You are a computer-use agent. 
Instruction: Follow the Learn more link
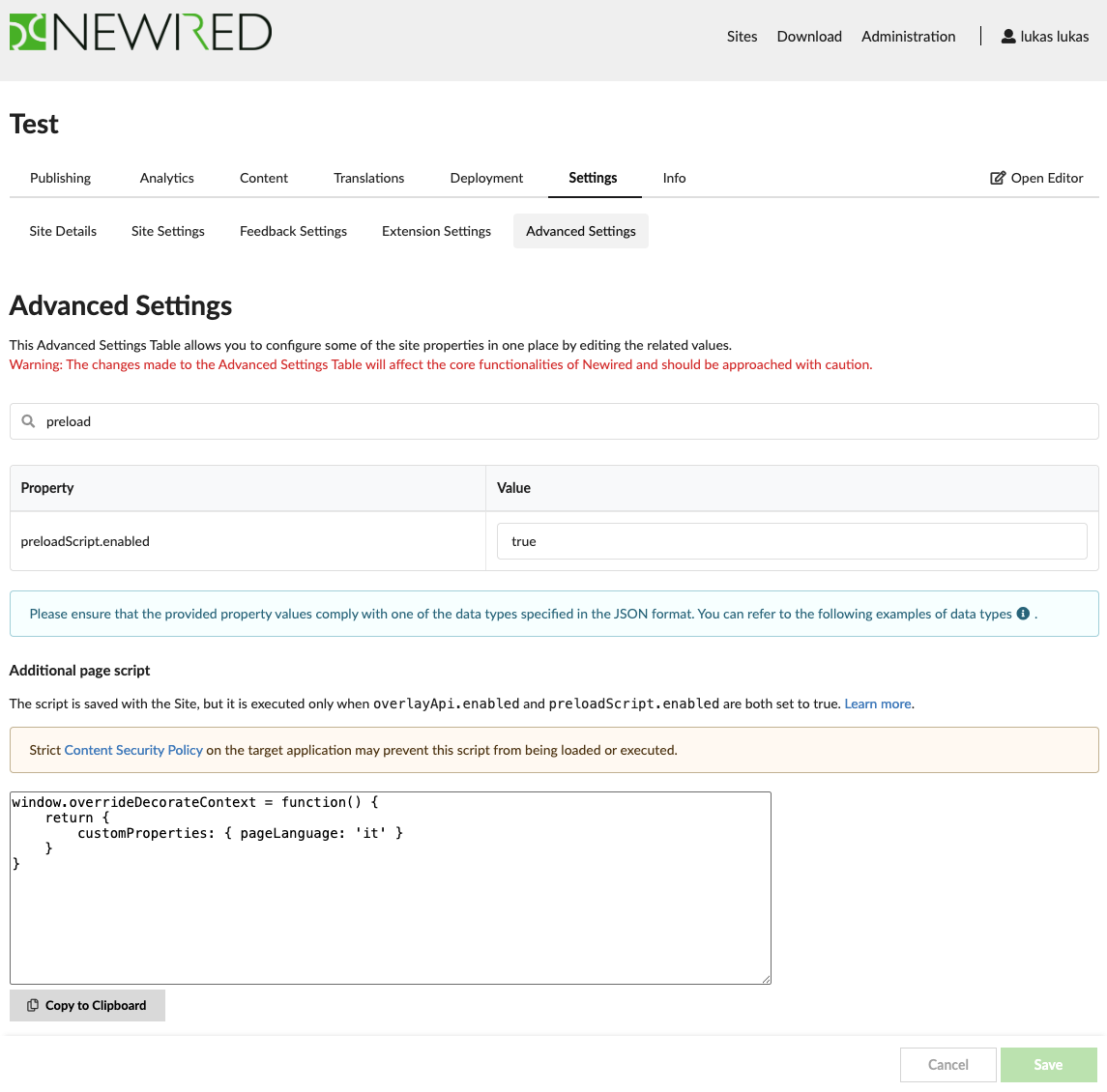point(878,704)
